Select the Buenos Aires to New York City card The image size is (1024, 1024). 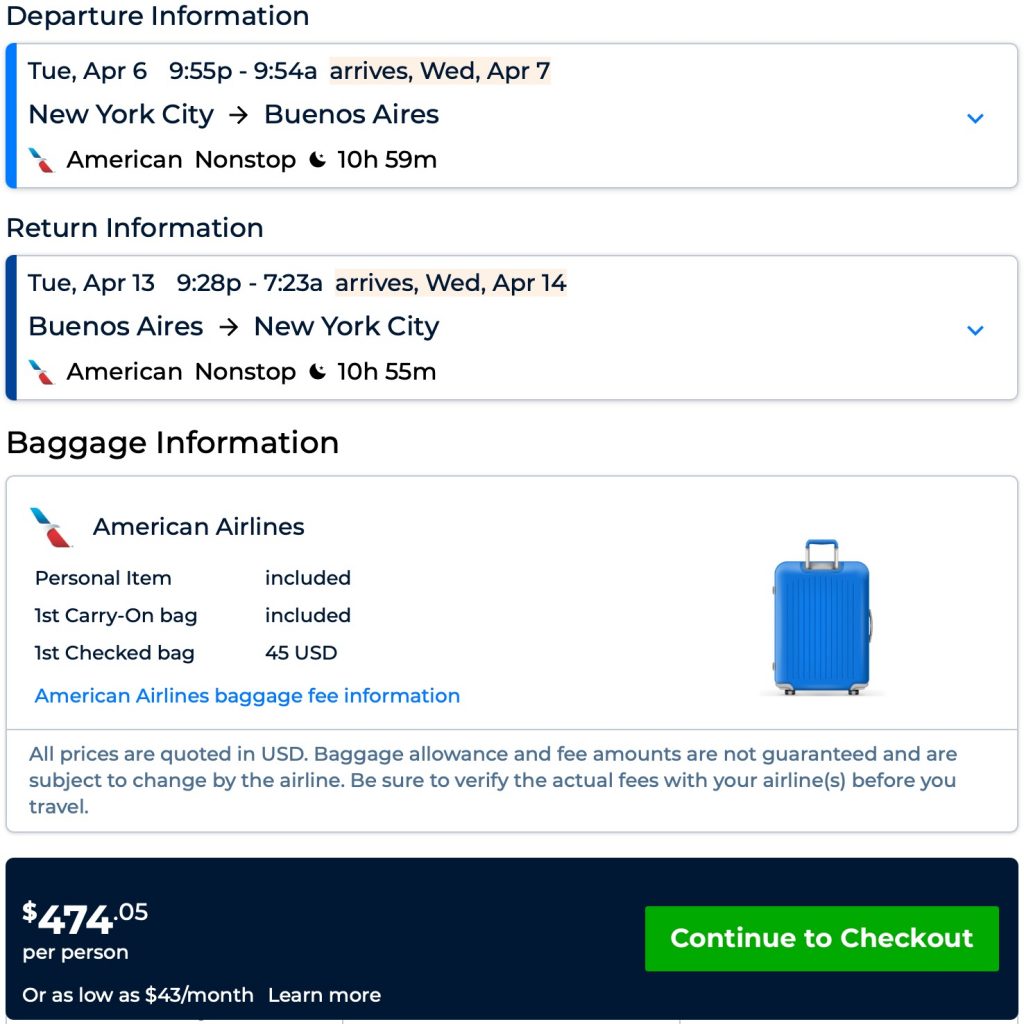pyautogui.click(x=500, y=327)
